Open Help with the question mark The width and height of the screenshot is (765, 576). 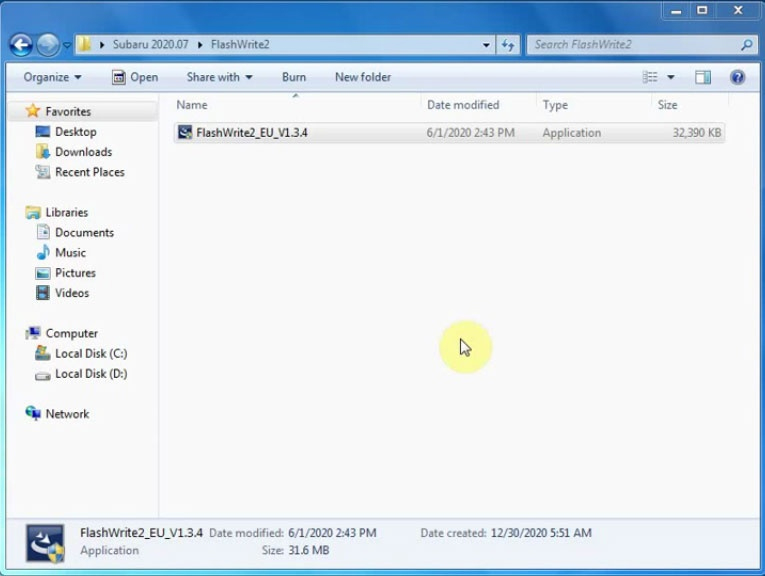[x=738, y=77]
